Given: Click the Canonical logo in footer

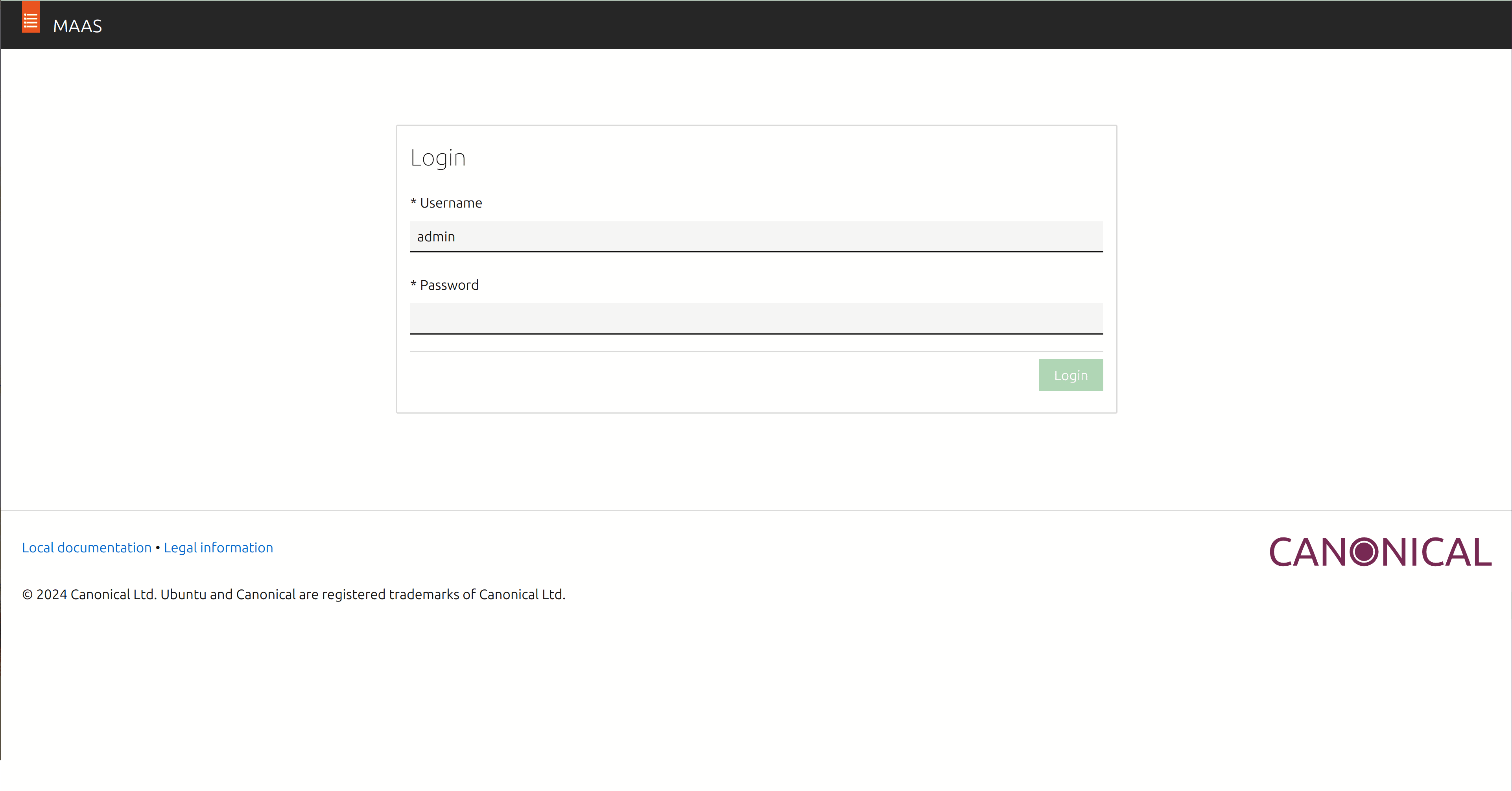Looking at the screenshot, I should click(x=1380, y=552).
